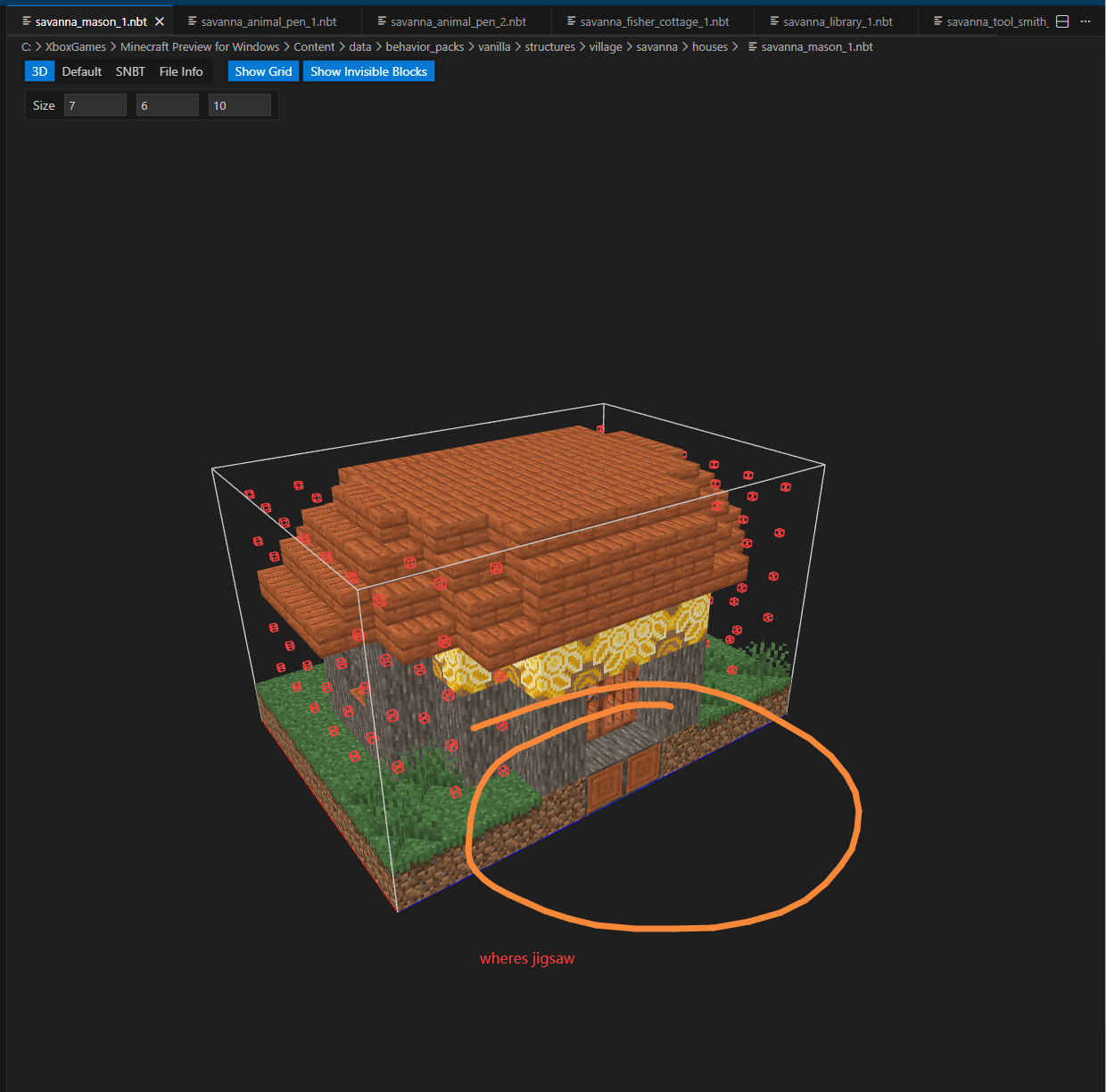This screenshot has height=1092, width=1106.
Task: Open the savanna_library_1.nbt tab
Action: pyautogui.click(x=838, y=21)
